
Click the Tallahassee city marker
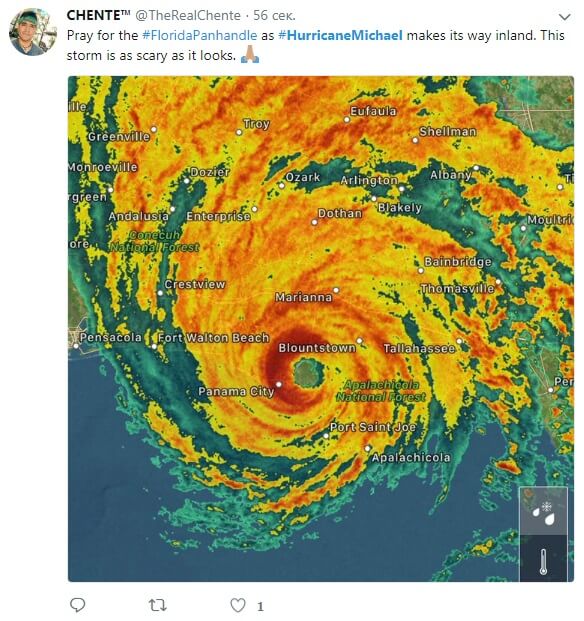point(459,341)
